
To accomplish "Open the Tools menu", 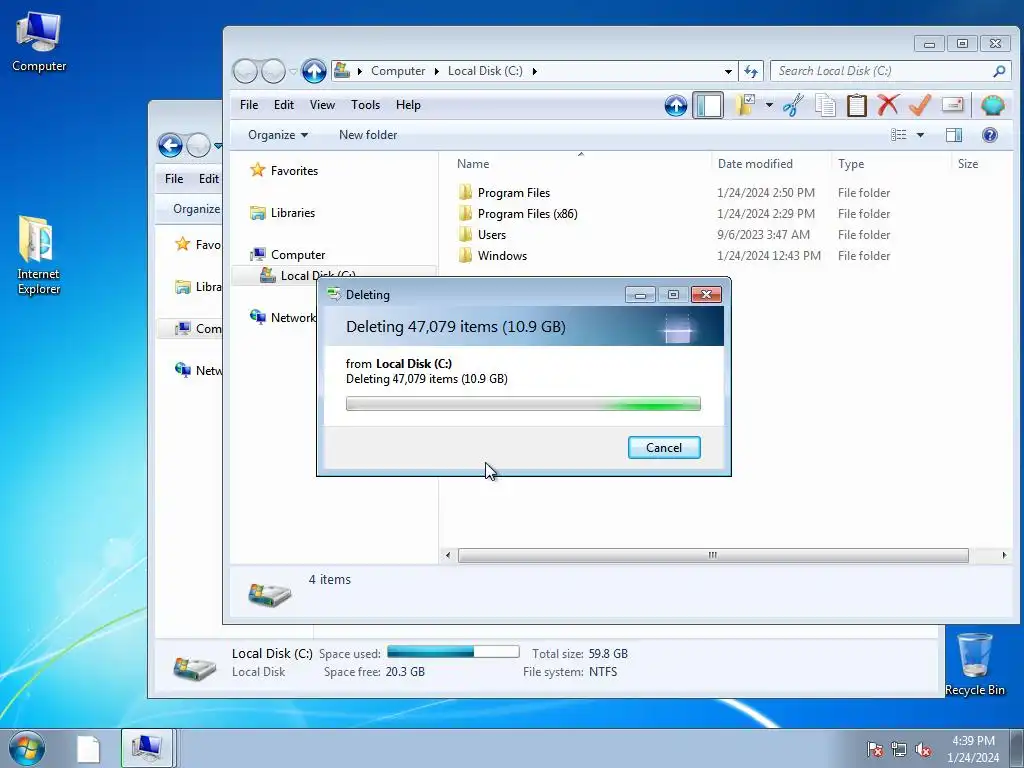I will pos(365,105).
